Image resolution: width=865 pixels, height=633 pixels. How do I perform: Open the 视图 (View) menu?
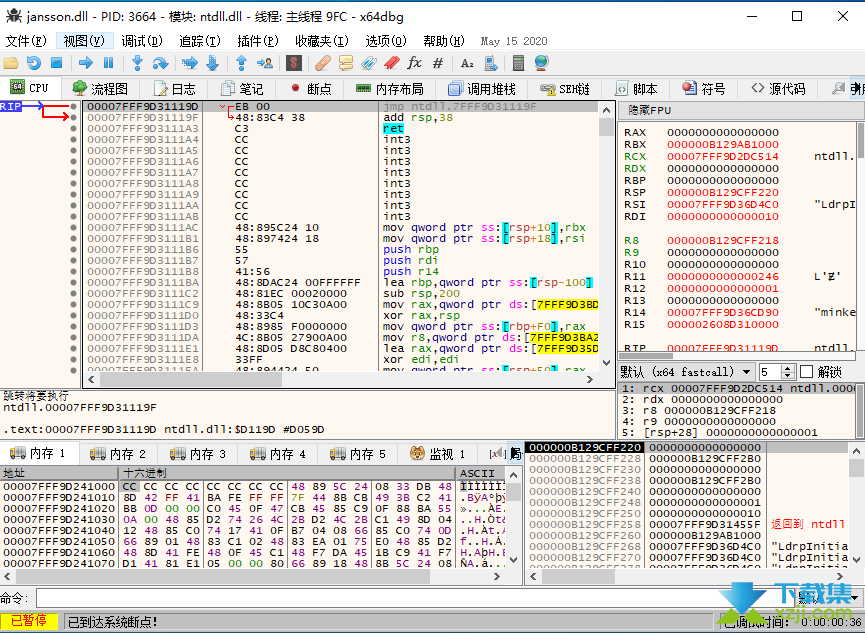84,41
